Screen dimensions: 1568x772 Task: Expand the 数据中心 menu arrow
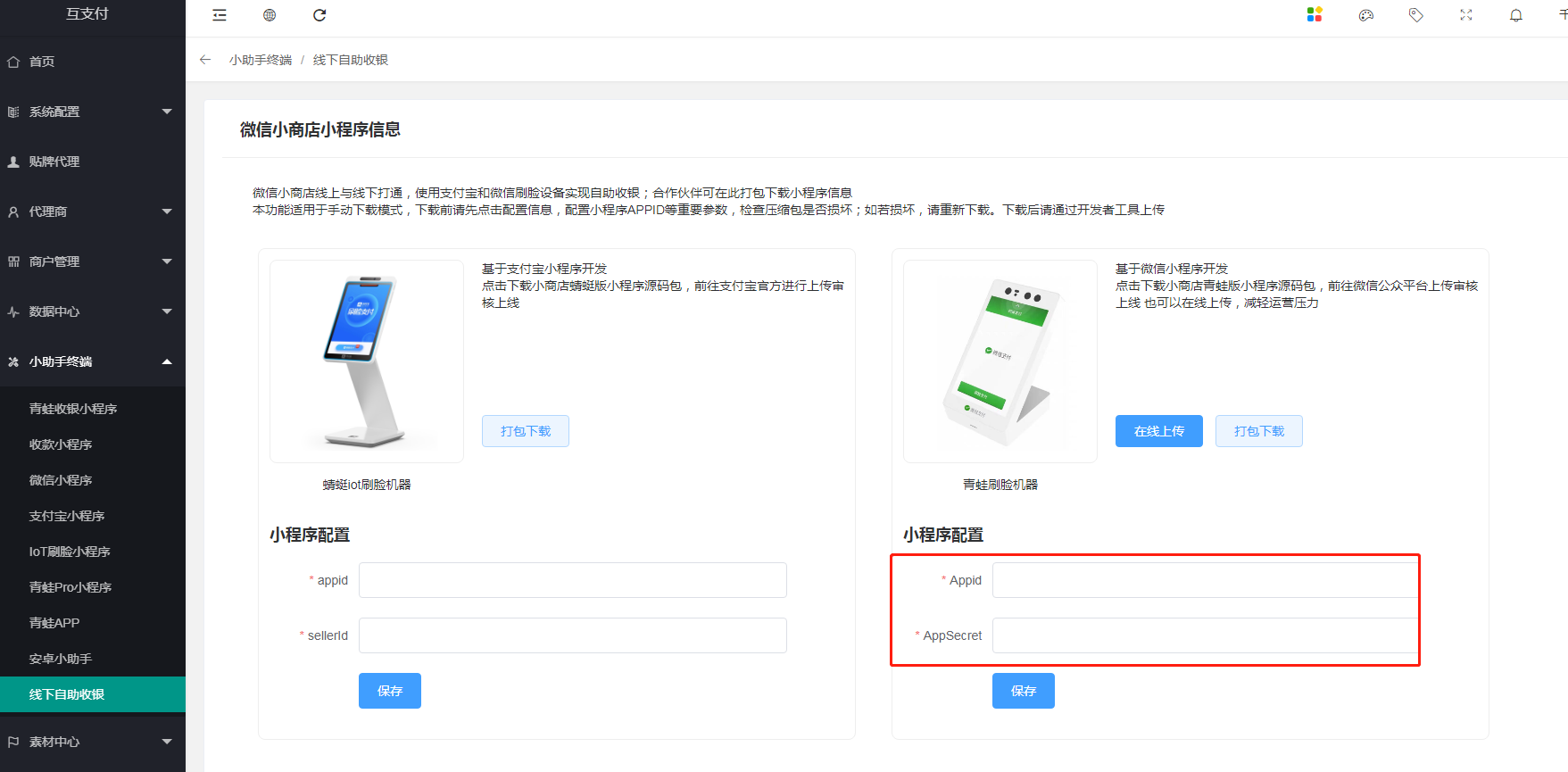click(x=167, y=311)
